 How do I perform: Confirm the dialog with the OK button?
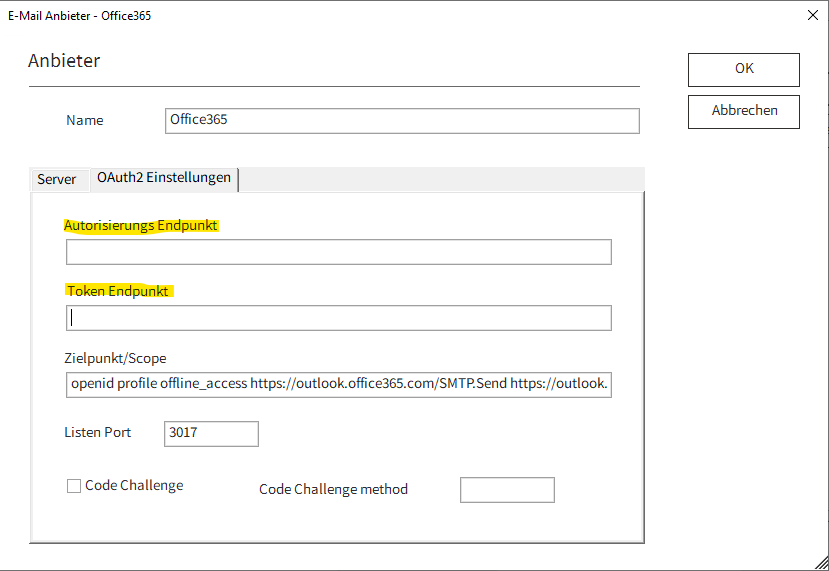click(x=743, y=70)
